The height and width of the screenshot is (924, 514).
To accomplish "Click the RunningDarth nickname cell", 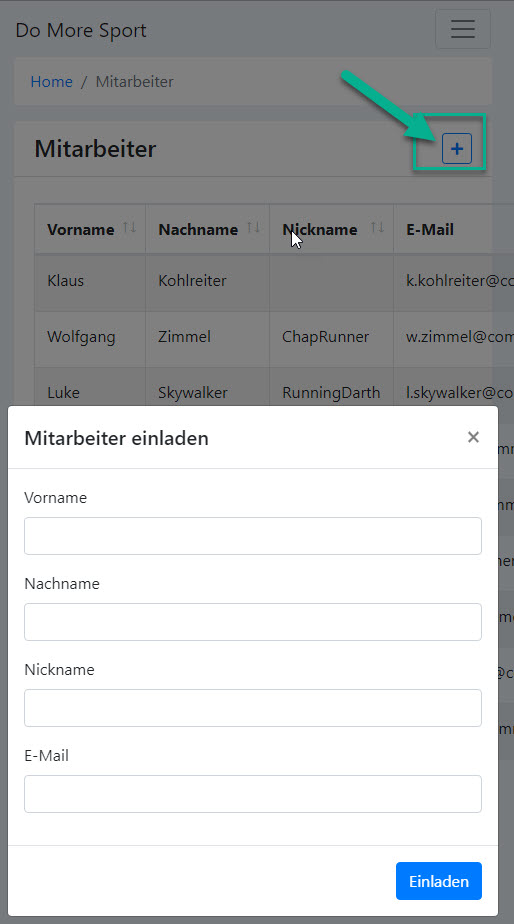I will pos(331,392).
